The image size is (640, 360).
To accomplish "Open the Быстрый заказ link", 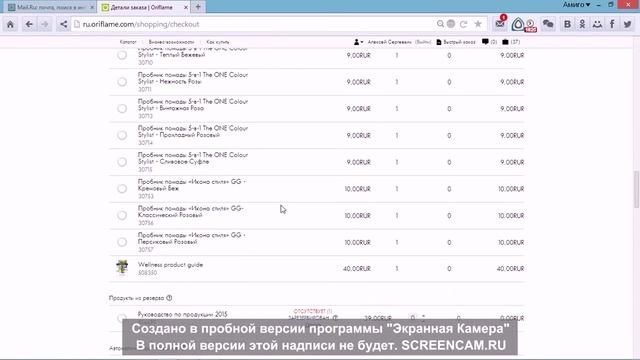I will tap(459, 42).
